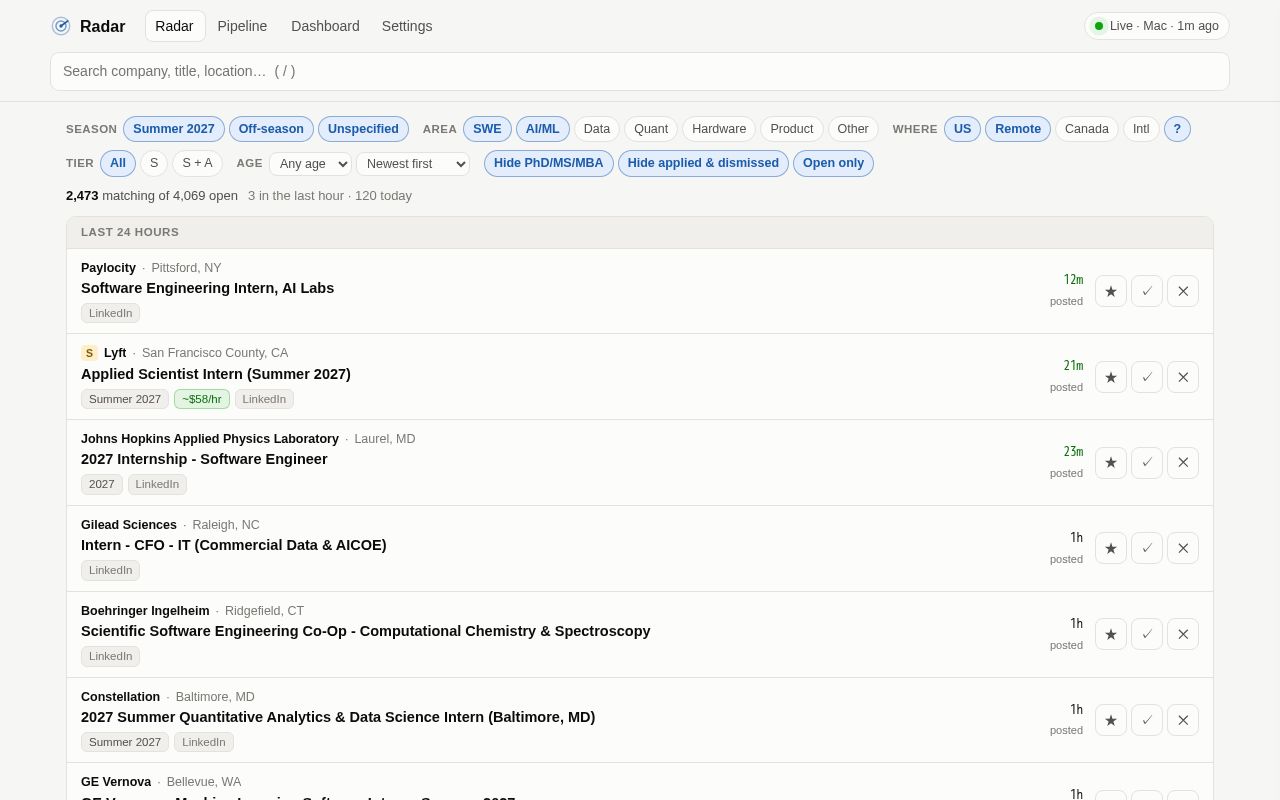Toggle the Summer 2027 season filter
Screen dimensions: 1280x800
coord(174,129)
